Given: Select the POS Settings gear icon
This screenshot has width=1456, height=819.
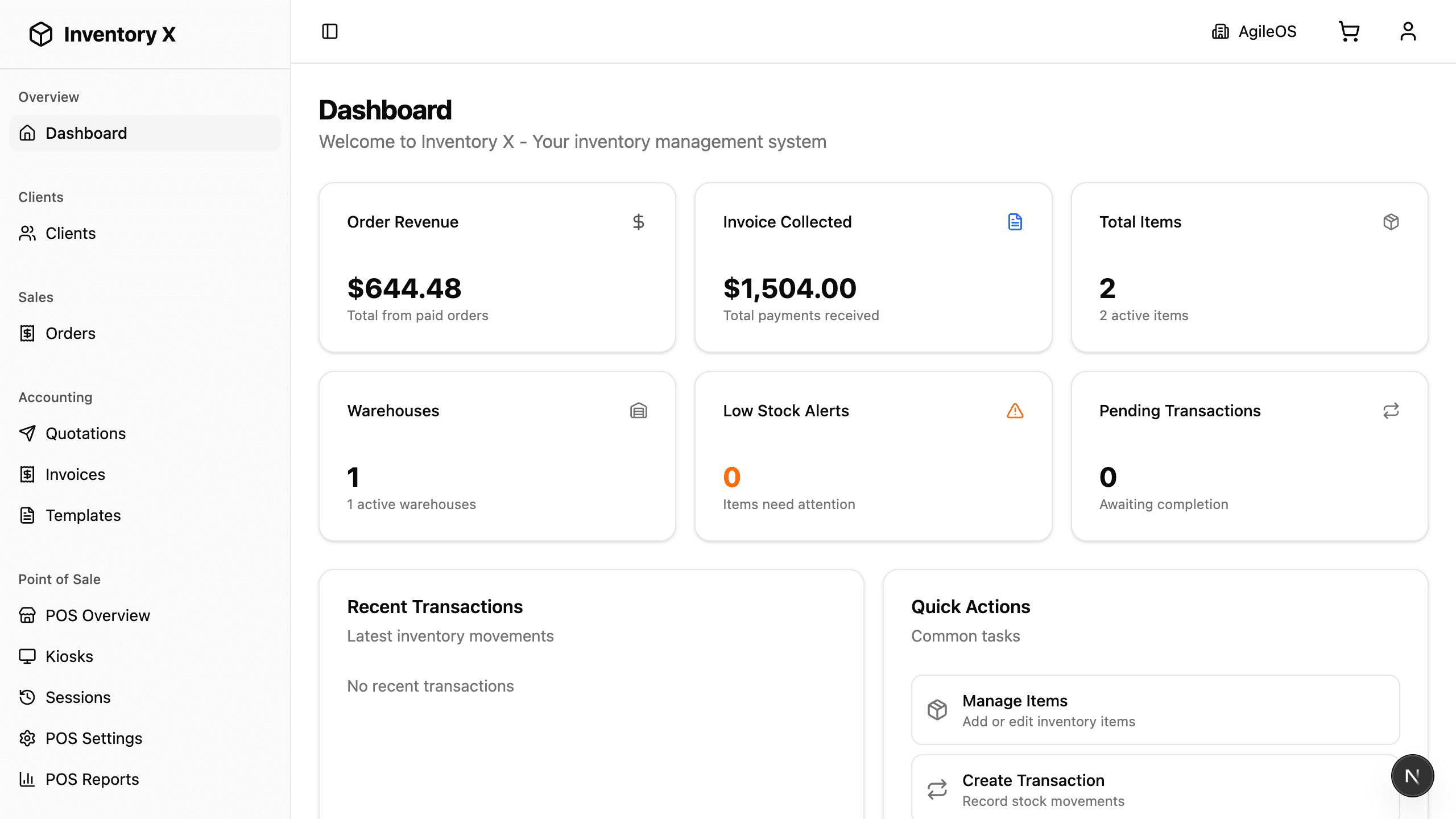Looking at the screenshot, I should pos(28,738).
